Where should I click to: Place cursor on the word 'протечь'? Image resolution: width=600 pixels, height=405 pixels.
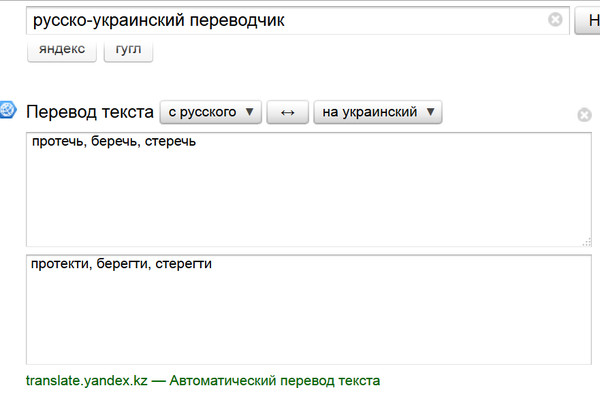(56, 143)
